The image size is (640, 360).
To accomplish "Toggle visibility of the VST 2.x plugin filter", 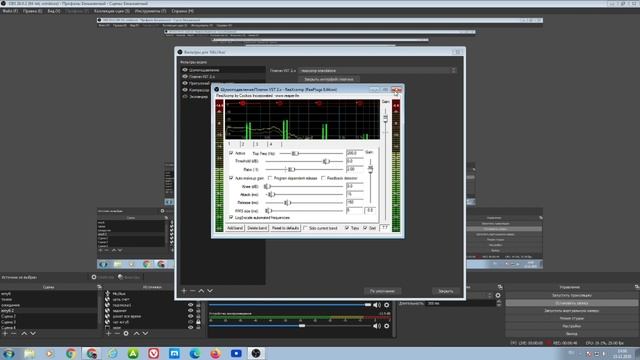I will pyautogui.click(x=185, y=76).
